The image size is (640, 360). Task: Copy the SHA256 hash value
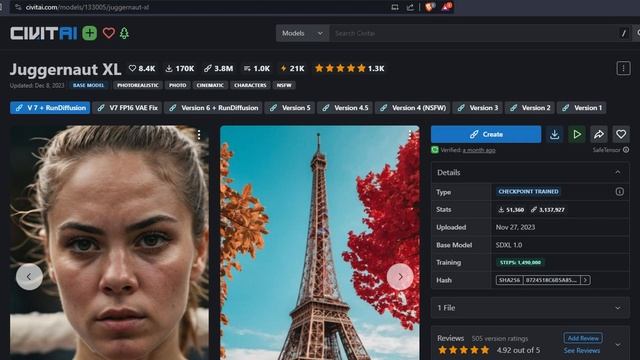(551, 280)
